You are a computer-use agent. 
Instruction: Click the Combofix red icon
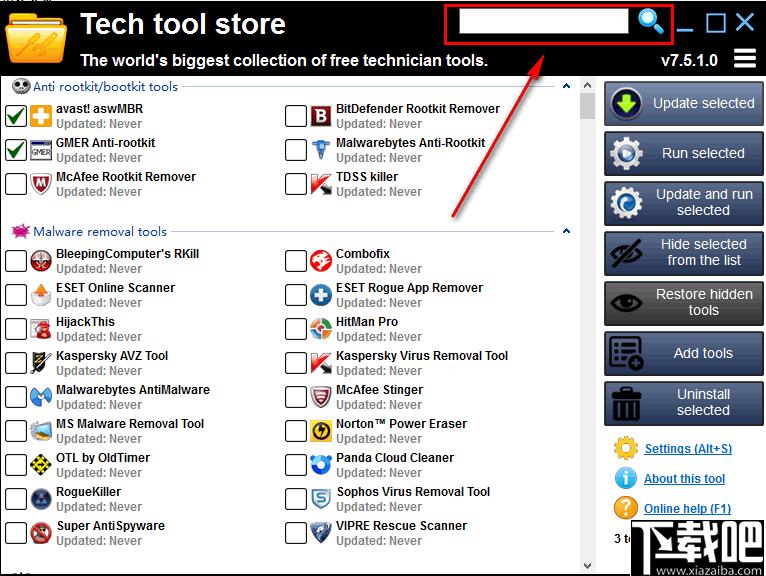tap(321, 261)
